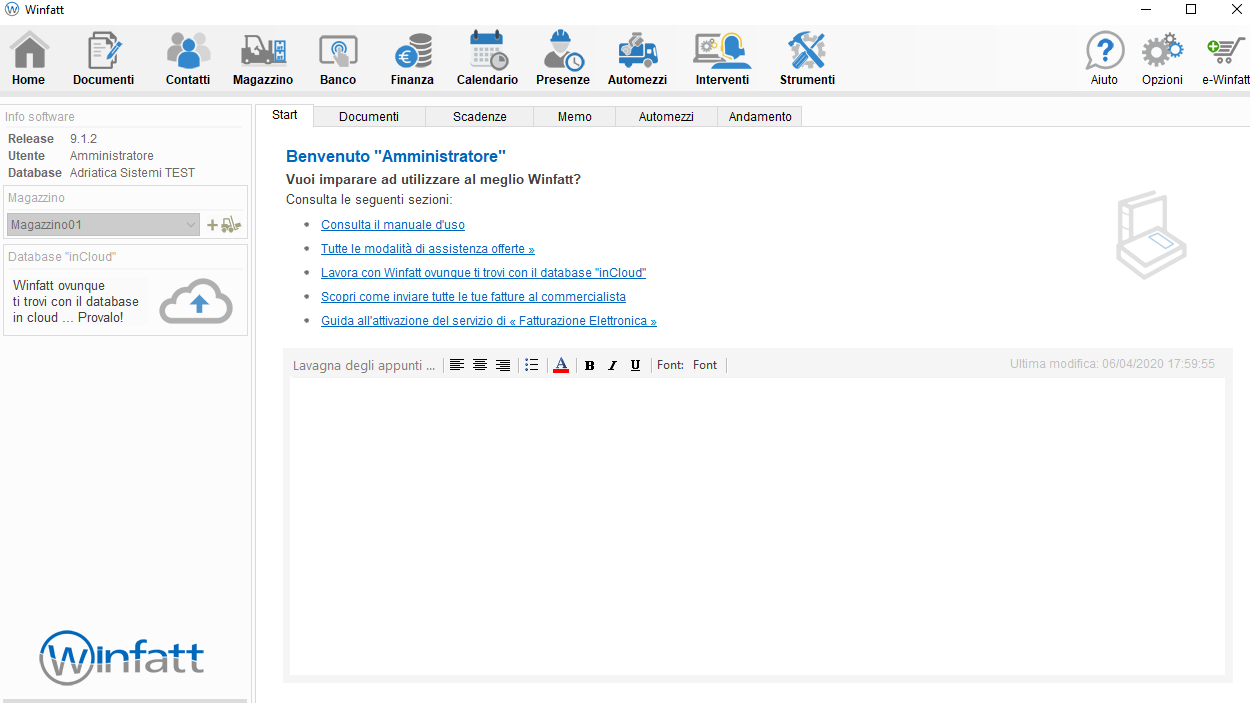This screenshot has height=703, width=1250.
Task: Toggle underline formatting in notes
Action: tap(635, 365)
